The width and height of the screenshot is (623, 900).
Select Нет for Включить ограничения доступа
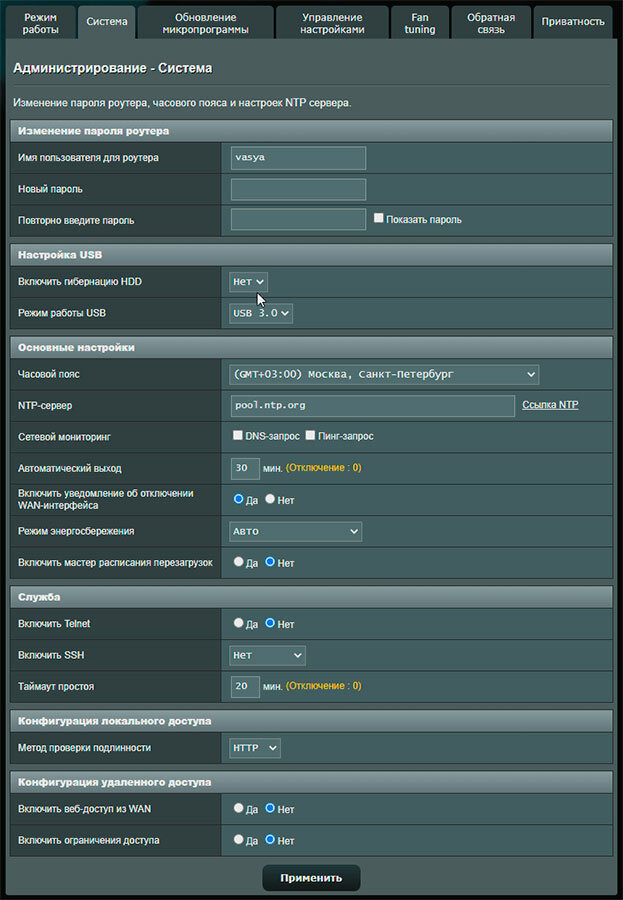tap(270, 840)
